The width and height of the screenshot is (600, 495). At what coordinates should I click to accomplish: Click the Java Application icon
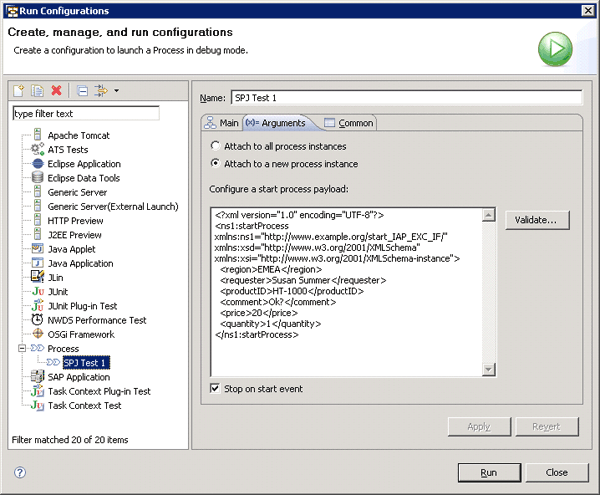click(38, 263)
